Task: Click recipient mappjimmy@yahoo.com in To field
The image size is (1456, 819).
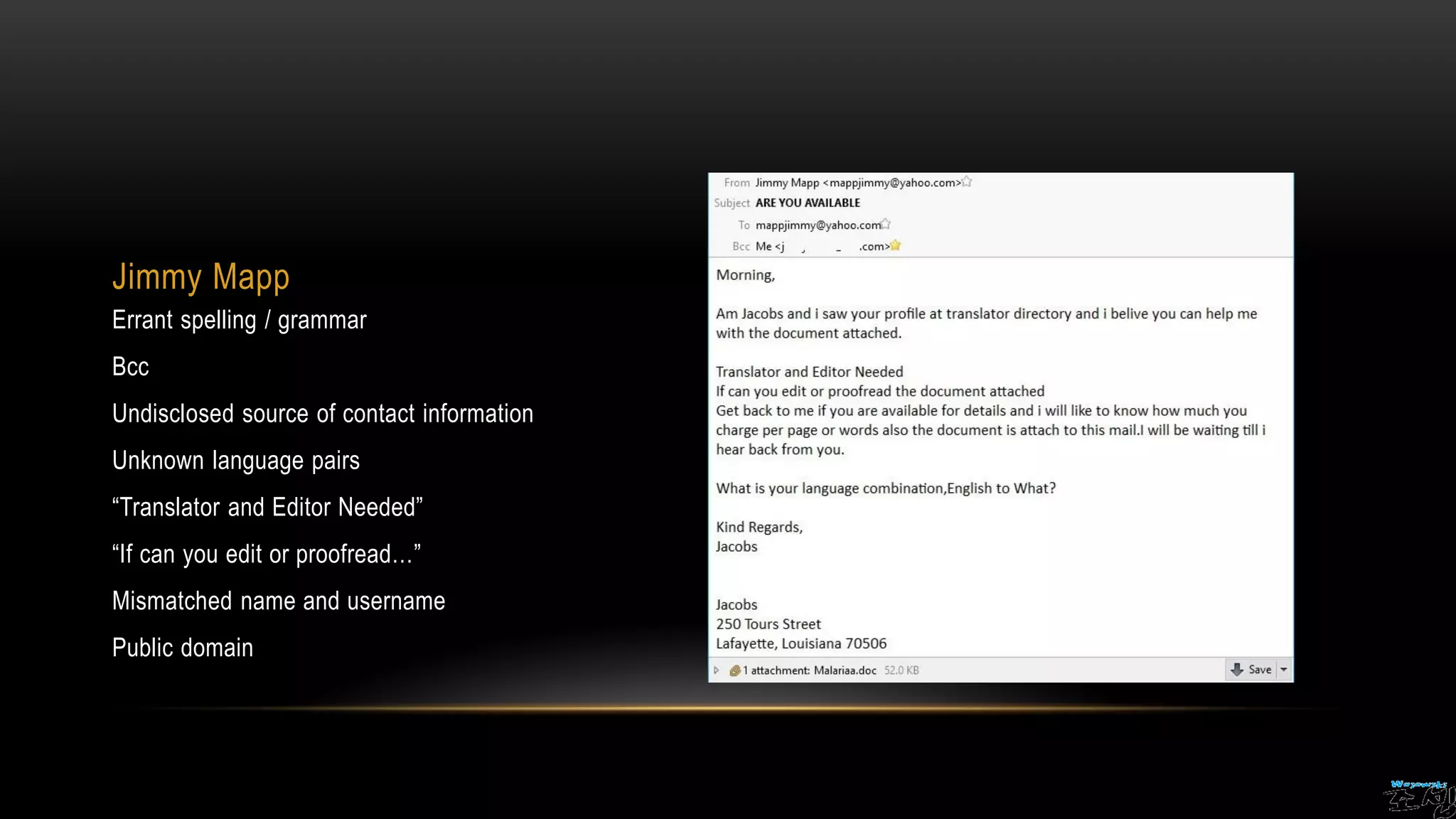Action: click(818, 225)
